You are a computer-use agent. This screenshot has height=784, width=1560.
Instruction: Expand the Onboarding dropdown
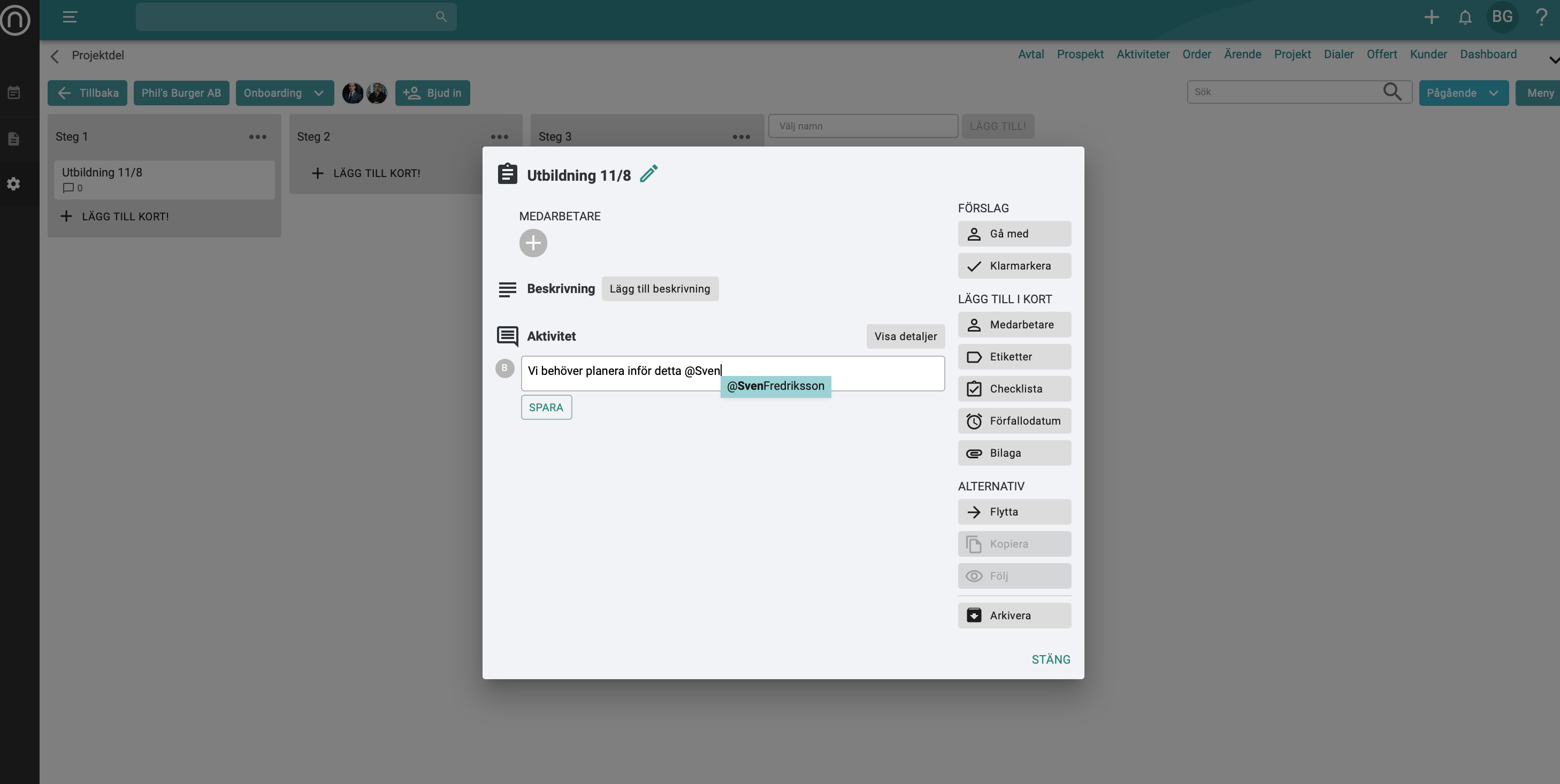click(284, 93)
